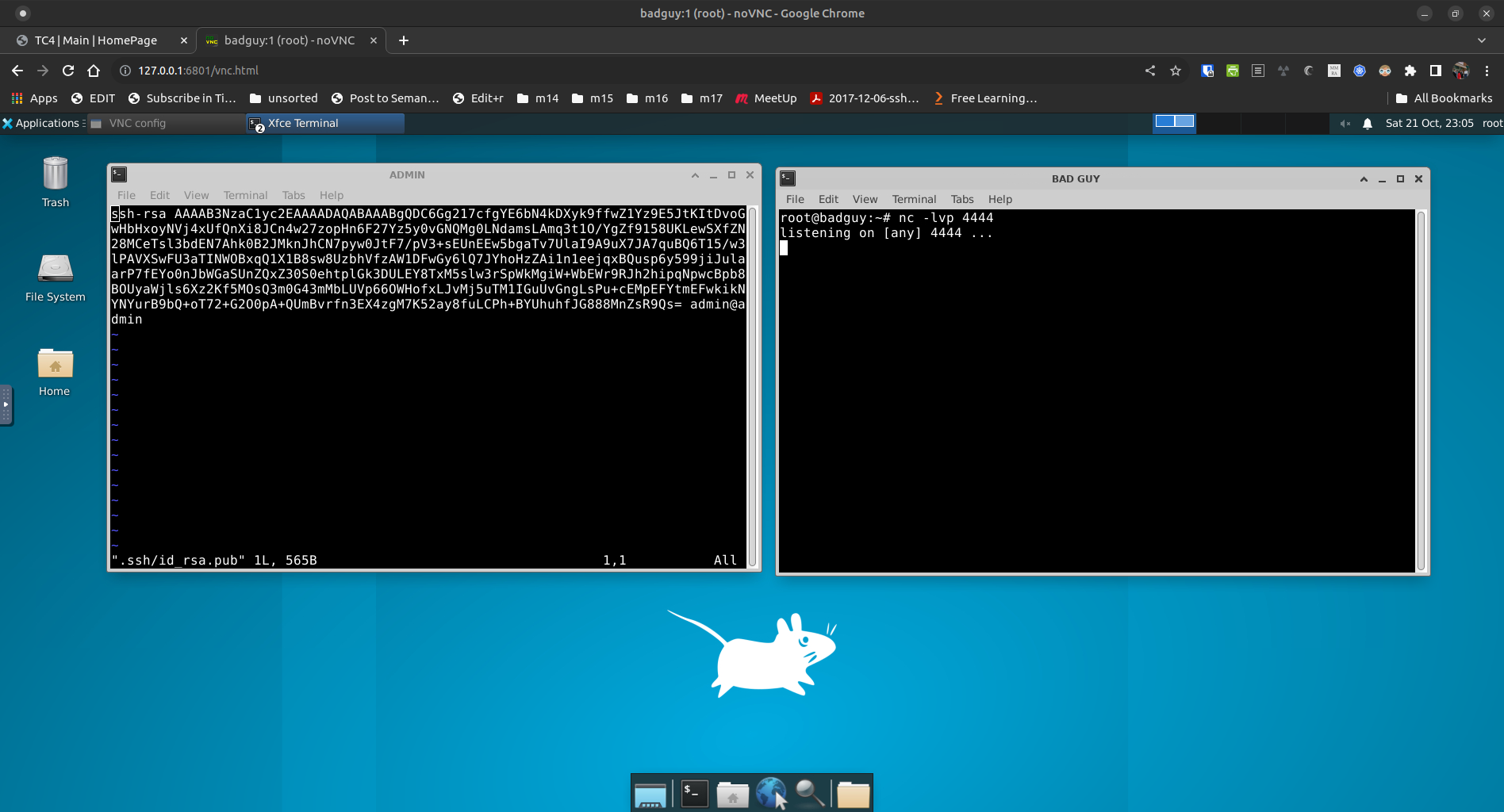The image size is (1504, 812).
Task: Open Tabs menu in ADMIN terminal
Action: click(294, 195)
